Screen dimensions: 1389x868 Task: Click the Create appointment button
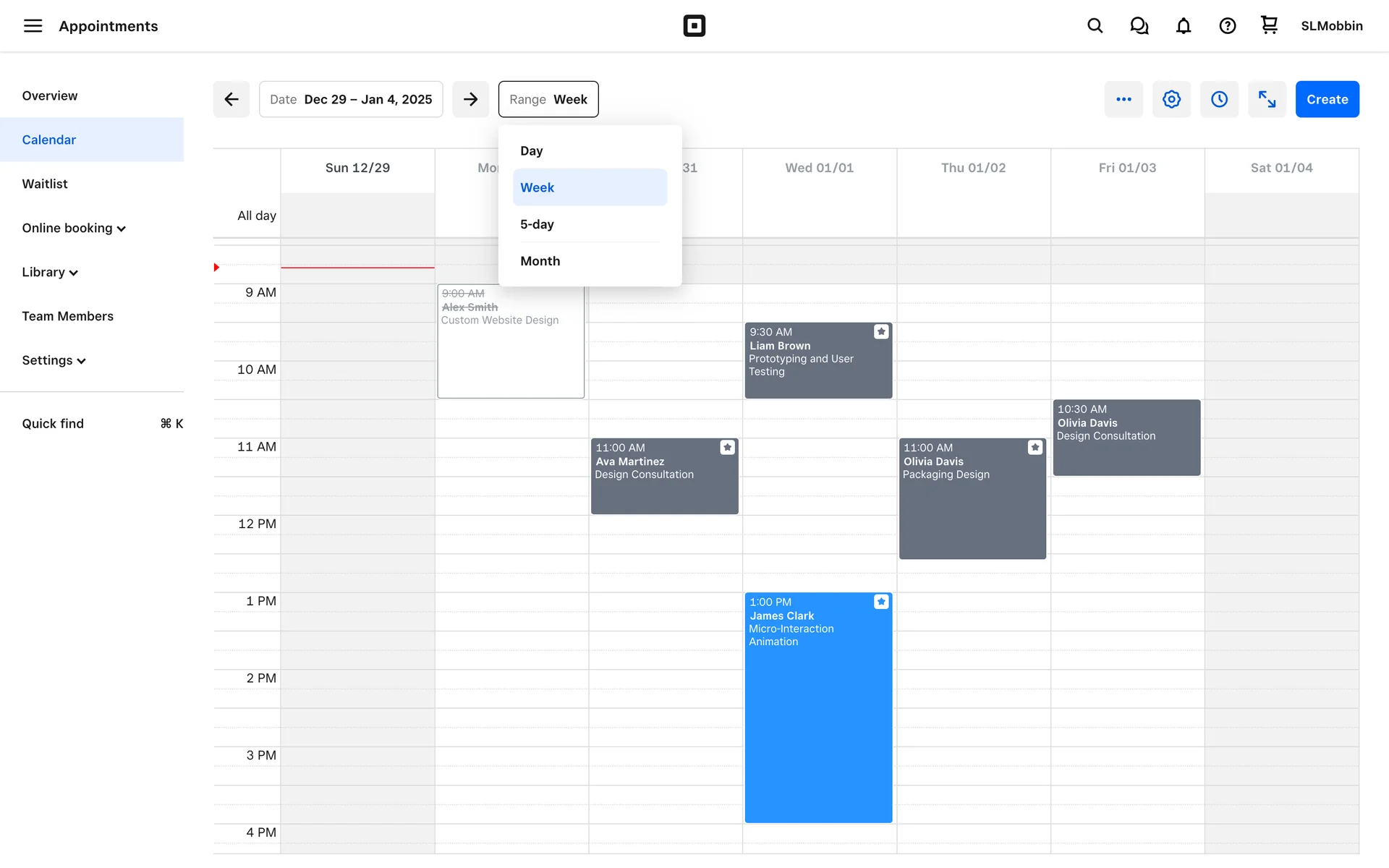pos(1327,99)
